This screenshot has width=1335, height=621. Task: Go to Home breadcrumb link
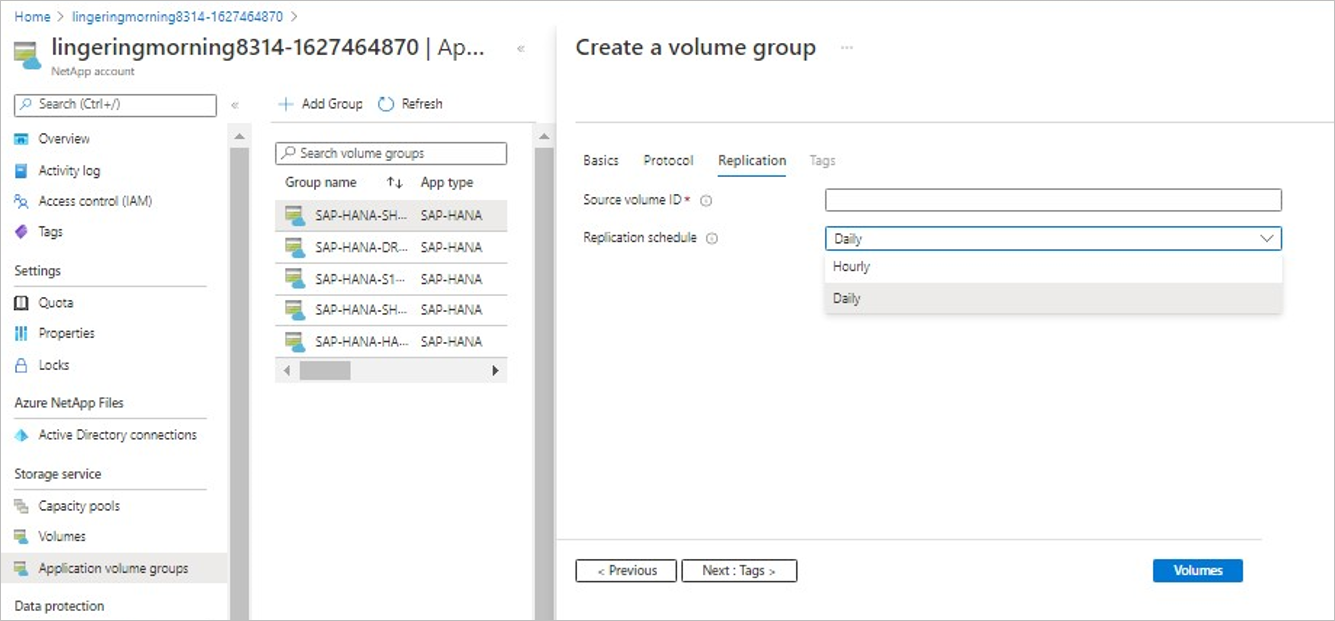[32, 17]
